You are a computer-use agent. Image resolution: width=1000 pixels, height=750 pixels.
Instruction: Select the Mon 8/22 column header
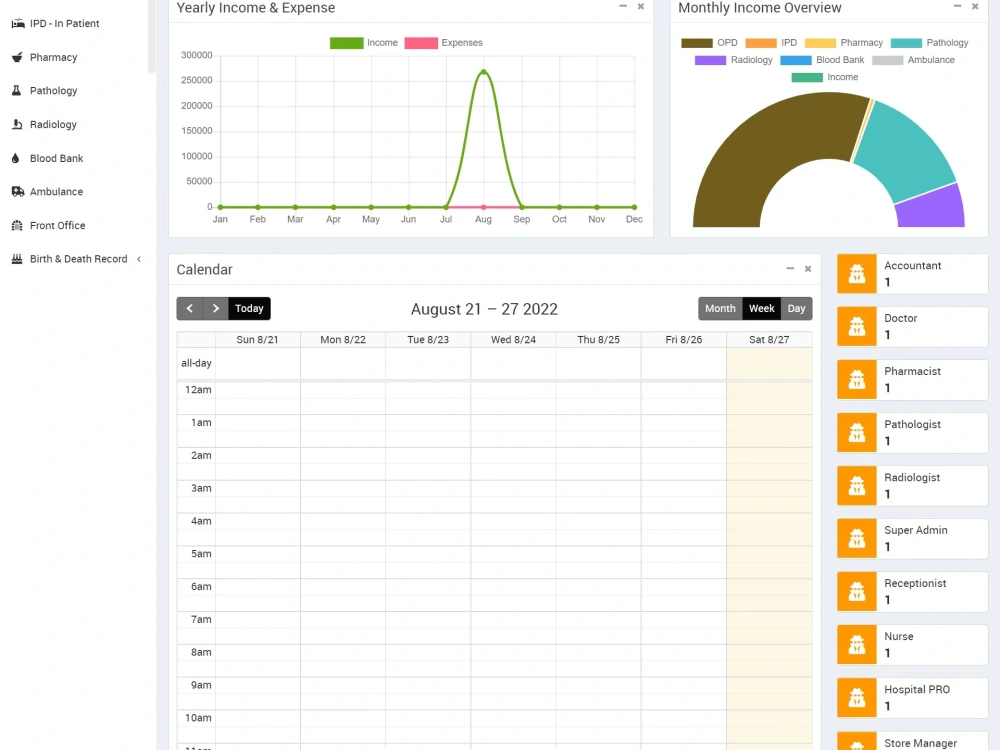[342, 340]
